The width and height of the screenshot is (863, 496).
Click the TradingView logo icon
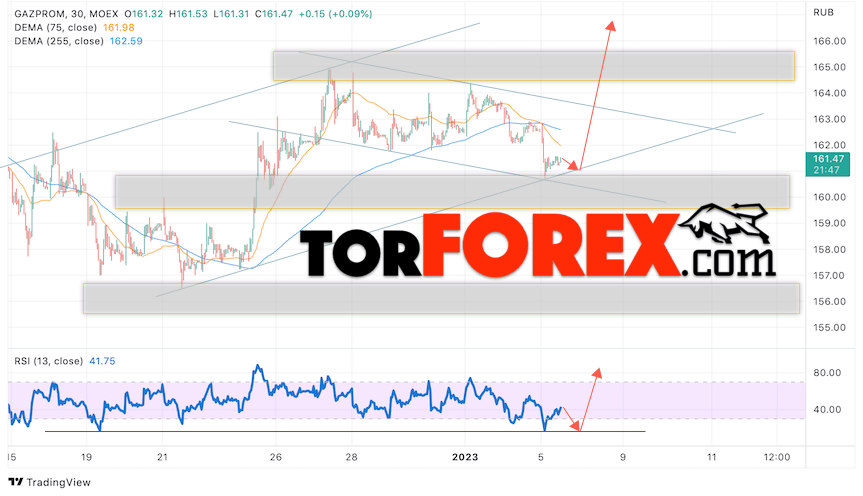16,482
